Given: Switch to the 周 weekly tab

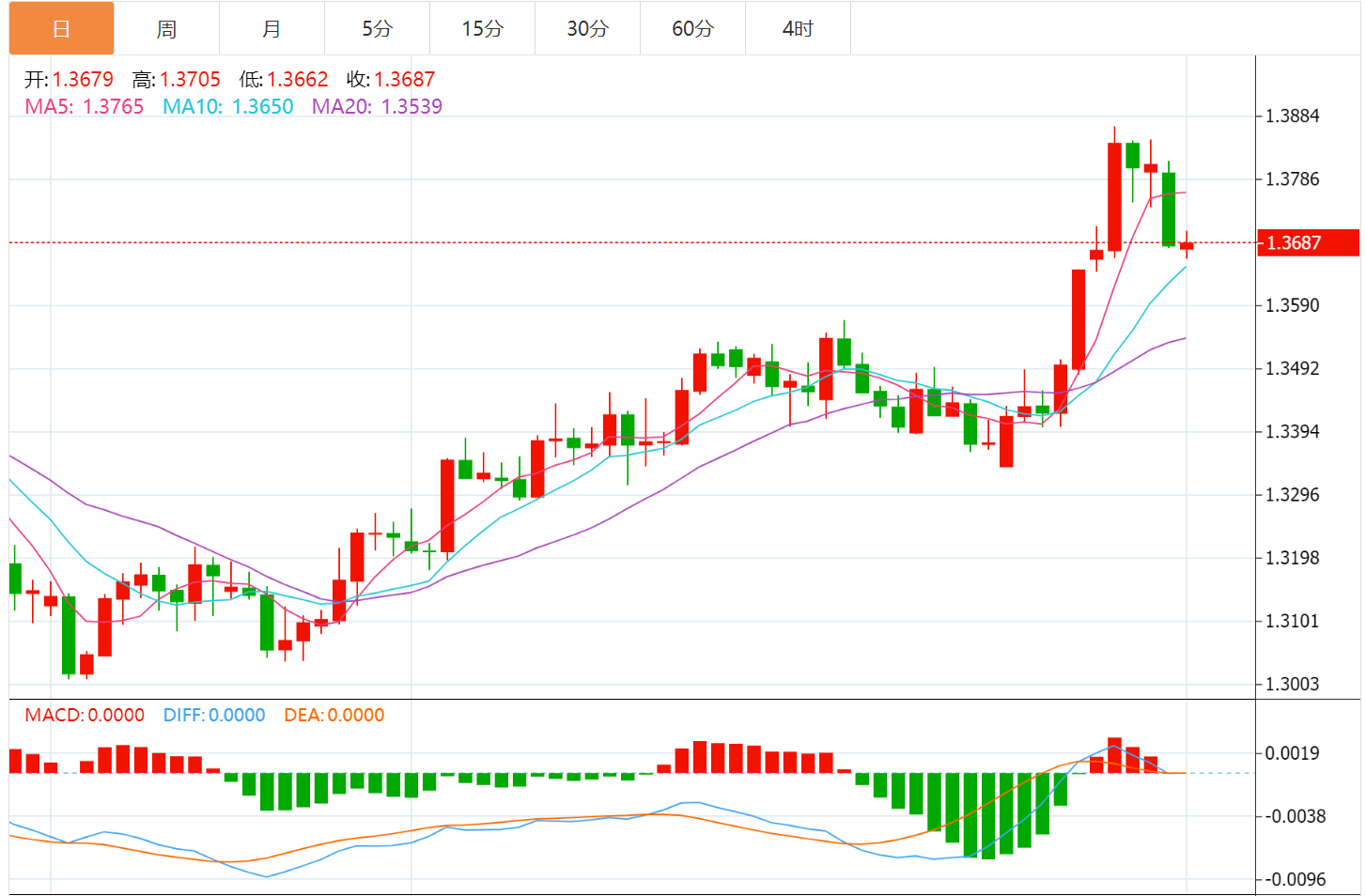Looking at the screenshot, I should pyautogui.click(x=166, y=29).
